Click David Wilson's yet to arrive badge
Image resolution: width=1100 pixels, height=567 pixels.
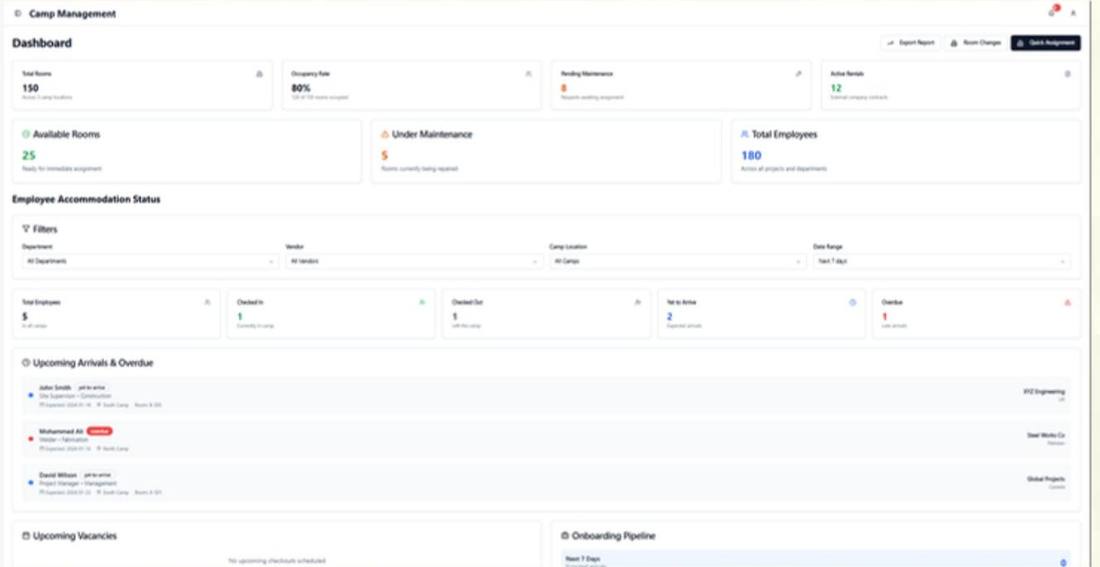coord(98,475)
